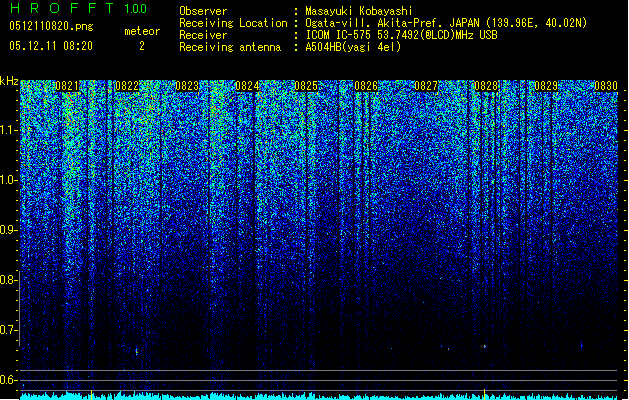Click the yellow meteor tick left of 0822
Screen dimensions: 629x400
pos(91,394)
